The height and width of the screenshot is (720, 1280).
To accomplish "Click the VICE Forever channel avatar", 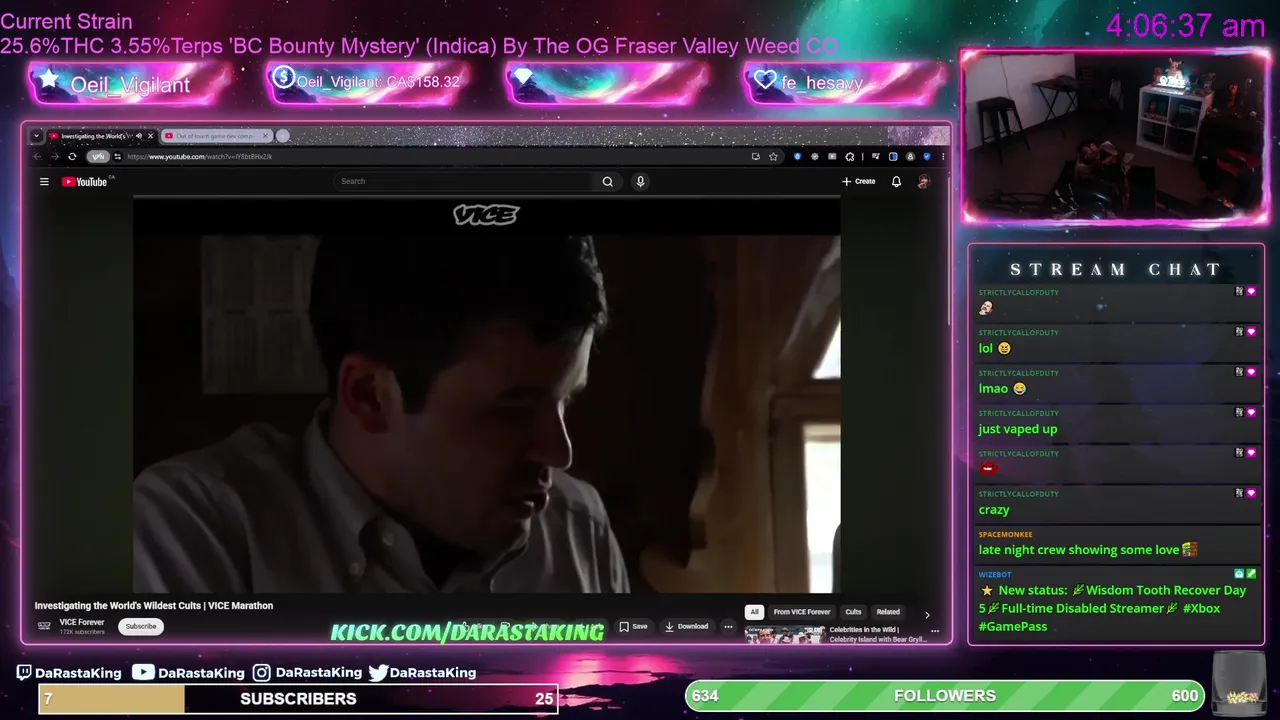I will coord(44,626).
